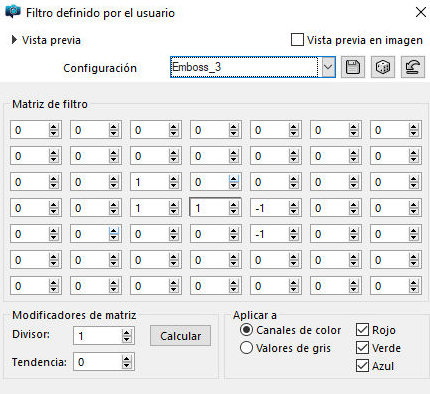Increase the center matrix cell value
430x394 pixels.
[234, 205]
